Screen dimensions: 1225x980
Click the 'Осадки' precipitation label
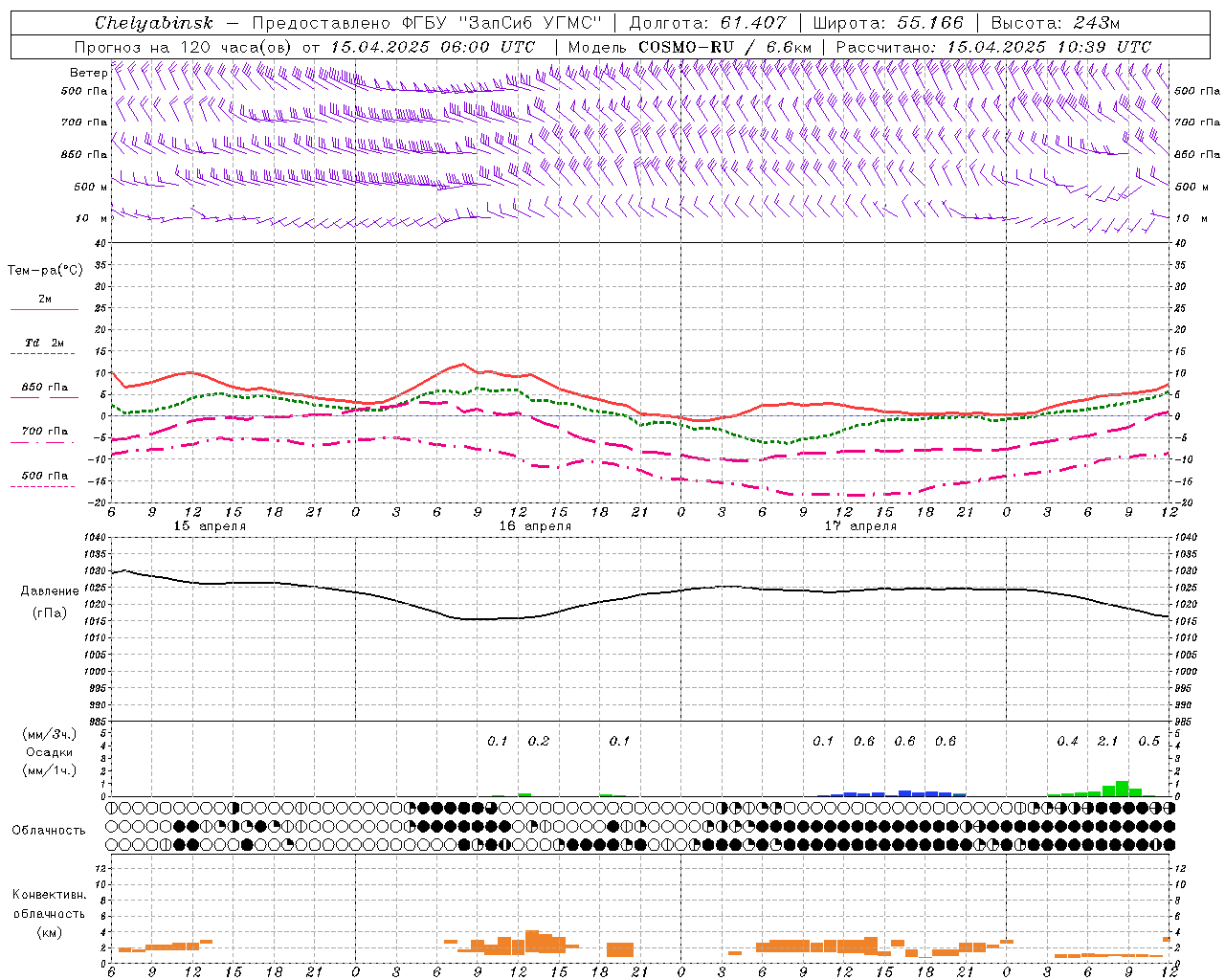pyautogui.click(x=49, y=752)
